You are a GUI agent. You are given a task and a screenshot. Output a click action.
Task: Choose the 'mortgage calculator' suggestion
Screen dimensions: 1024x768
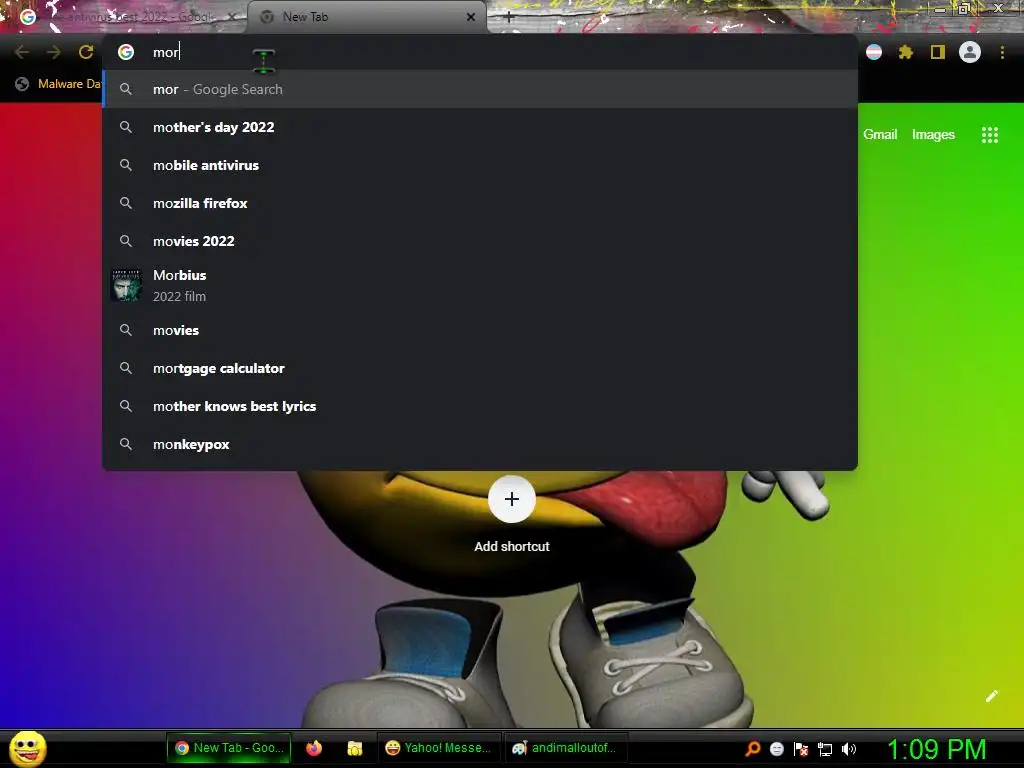(x=480, y=368)
